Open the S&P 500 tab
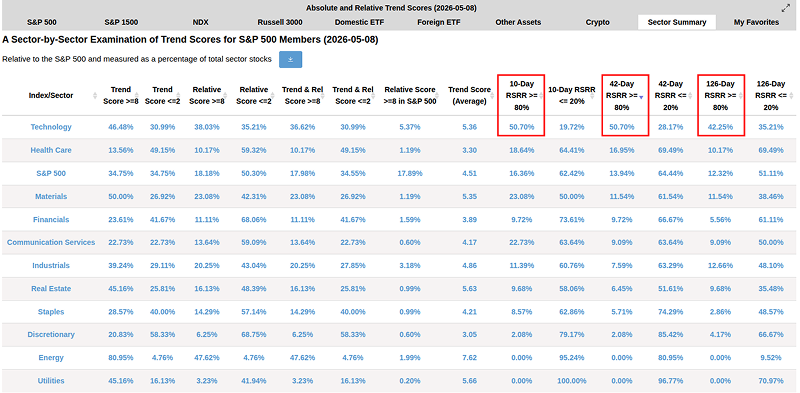The image size is (800, 393). pyautogui.click(x=42, y=22)
